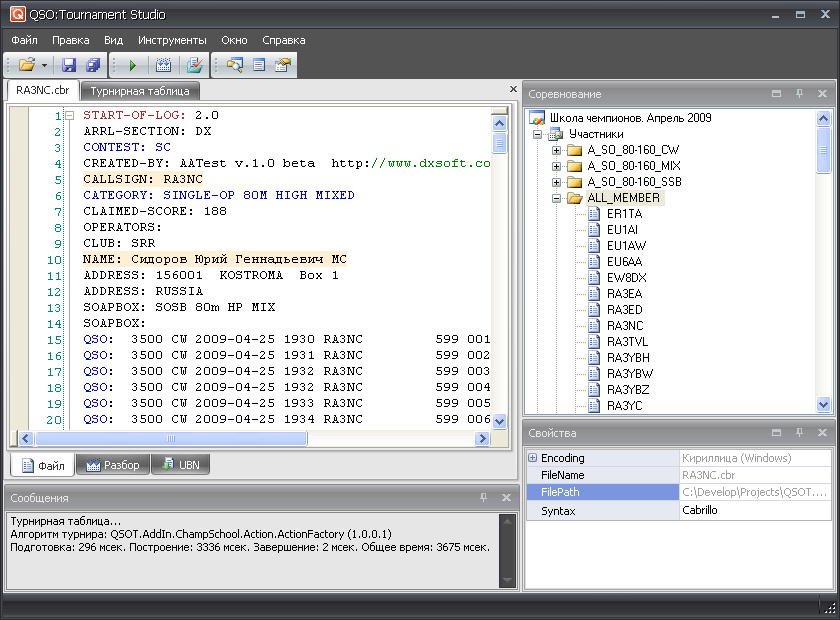Select RA3NC participant in the tree
840x620 pixels.
pyautogui.click(x=625, y=326)
